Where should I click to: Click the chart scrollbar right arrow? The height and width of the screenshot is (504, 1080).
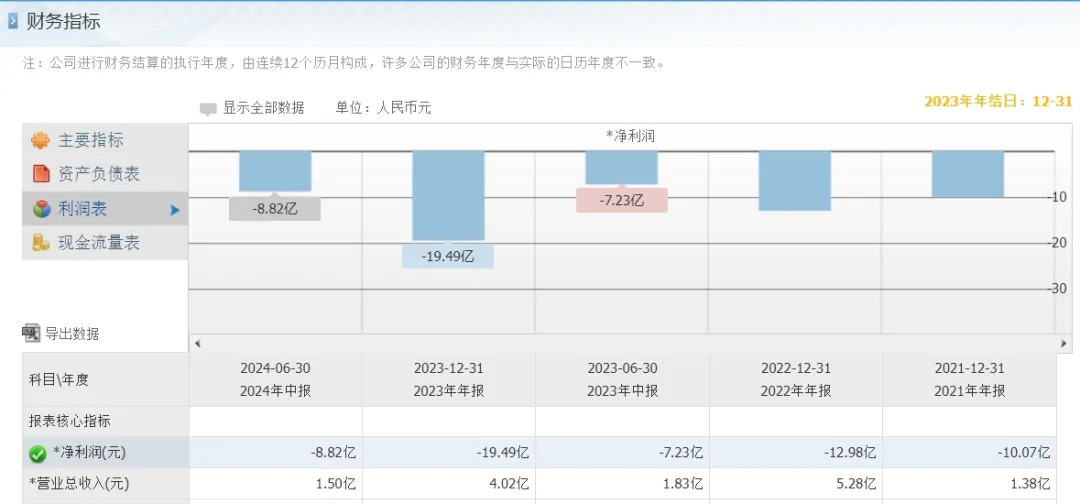point(1063,343)
